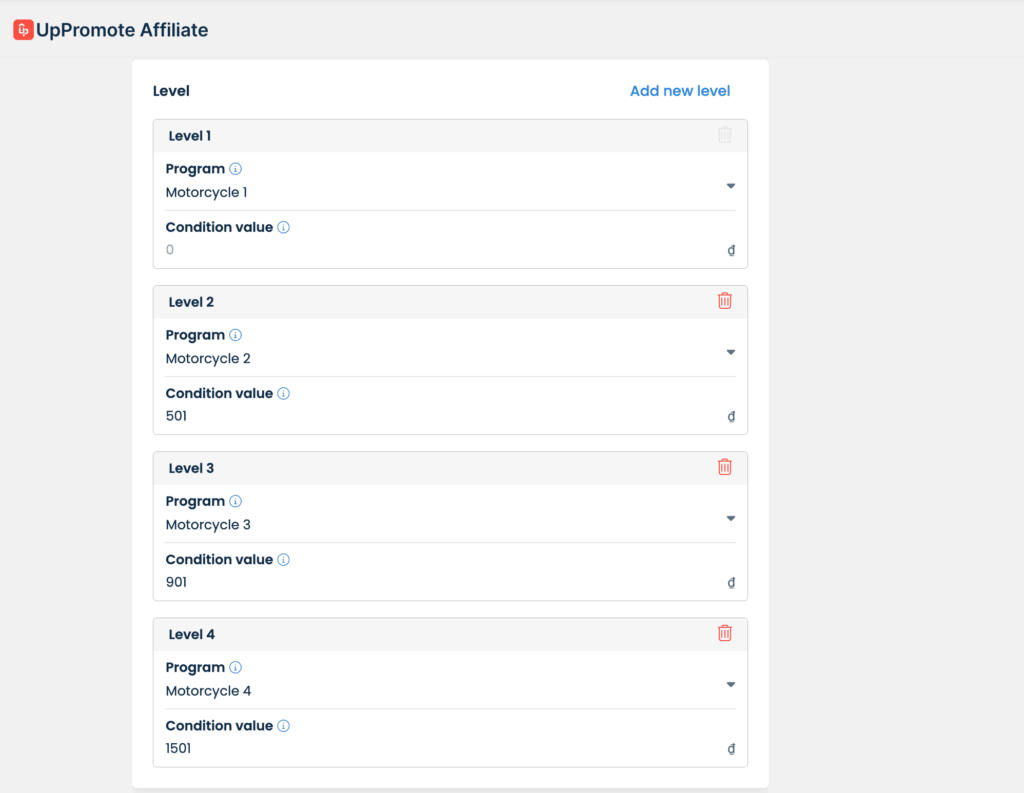Click the Level 1 Program info icon
The height and width of the screenshot is (793, 1024).
point(236,169)
